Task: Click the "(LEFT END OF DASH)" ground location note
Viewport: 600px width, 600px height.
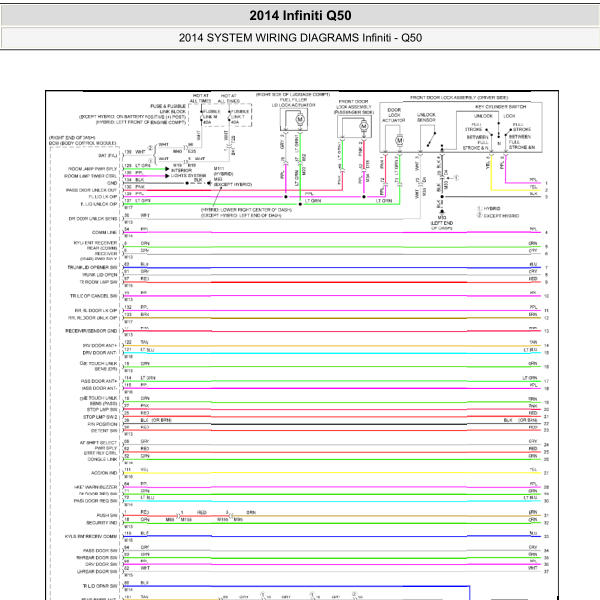Action: click(x=442, y=225)
